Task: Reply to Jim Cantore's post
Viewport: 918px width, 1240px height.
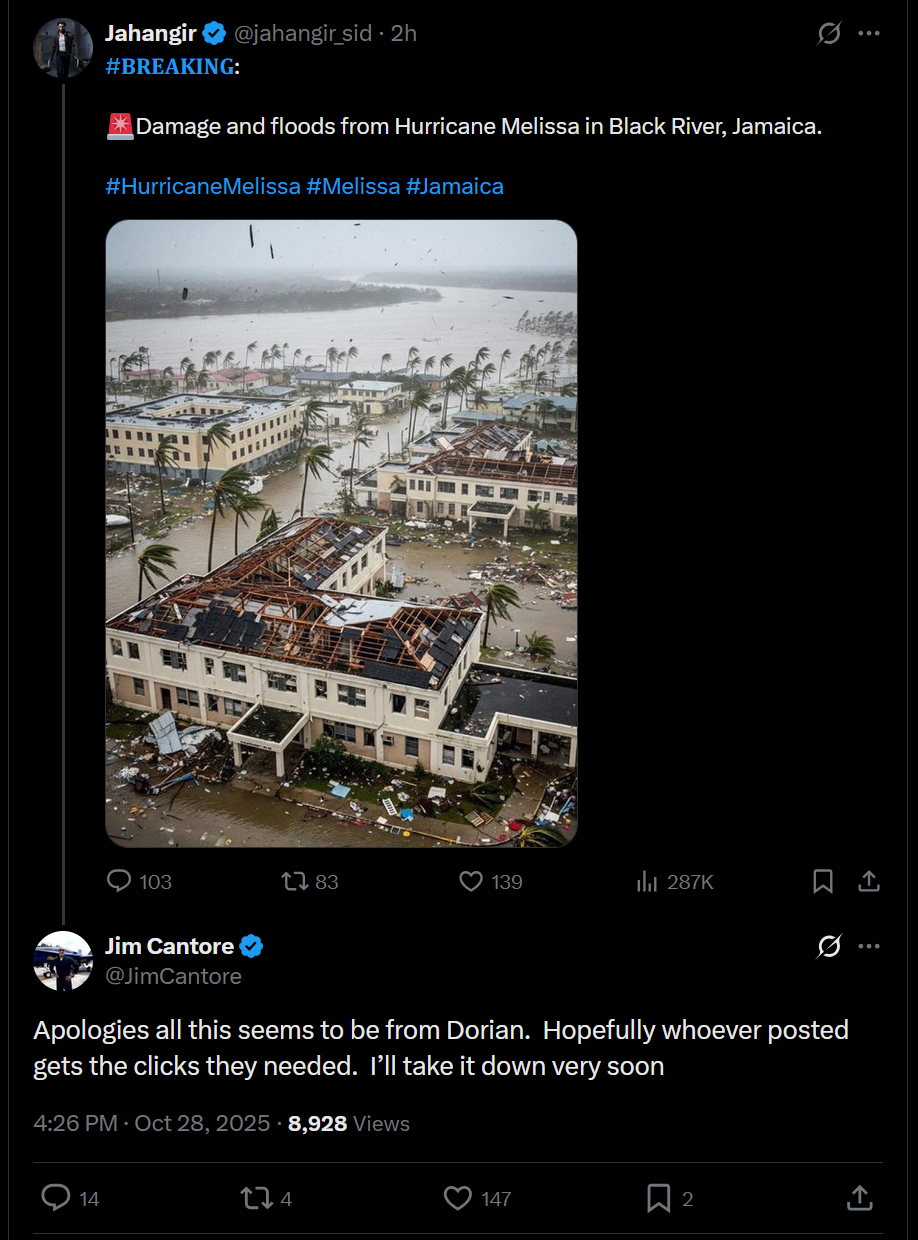Action: point(56,1197)
